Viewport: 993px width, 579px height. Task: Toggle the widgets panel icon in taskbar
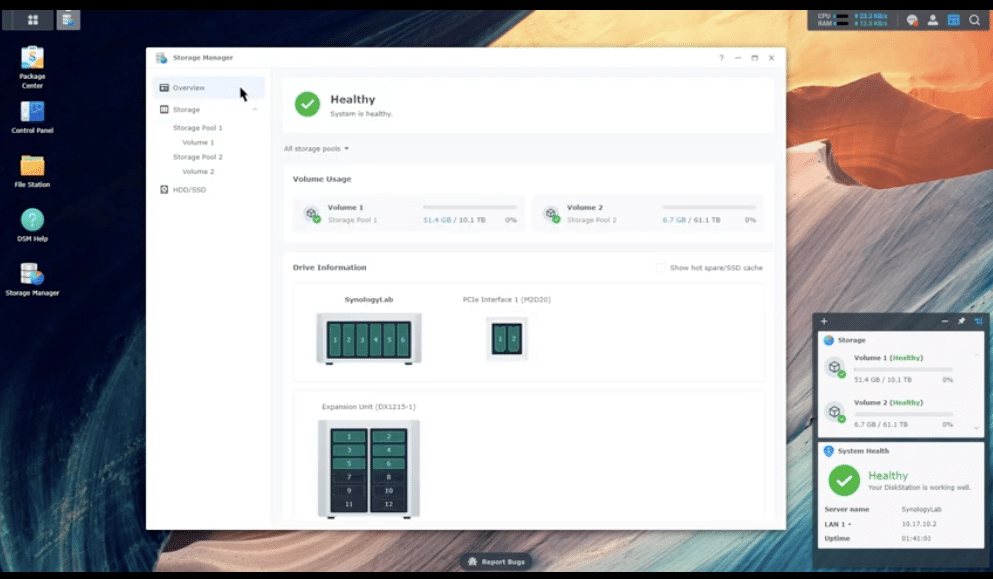coord(954,20)
